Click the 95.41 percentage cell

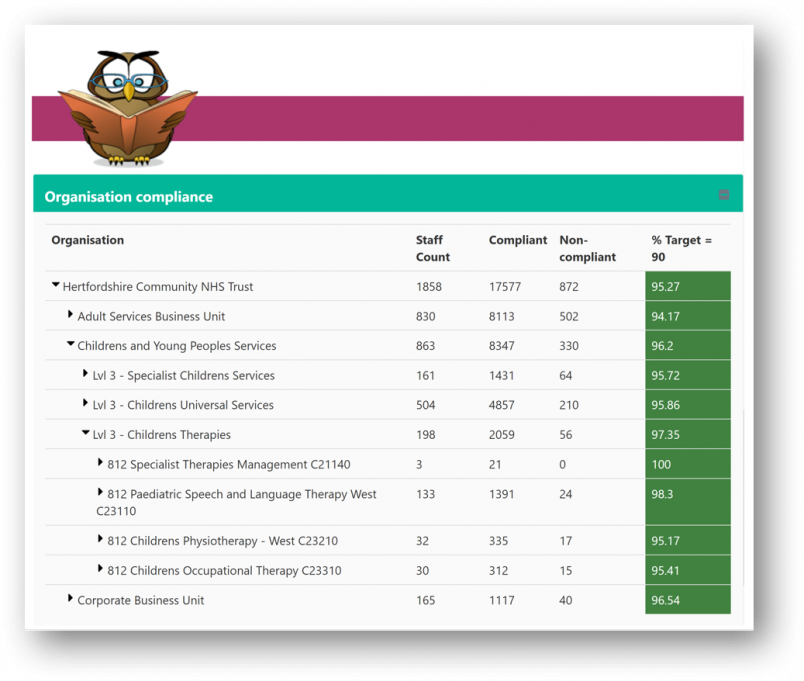point(688,570)
